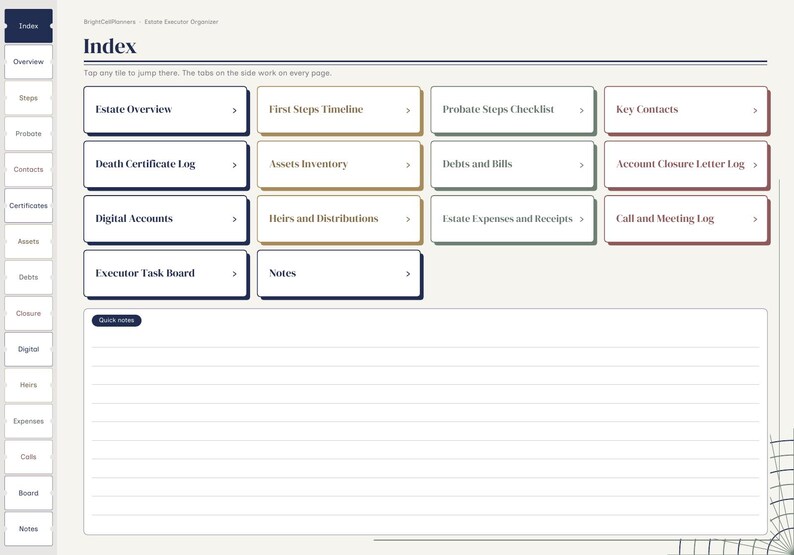Click the chevron on Probate Steps Checklist
Viewport: 794px width, 555px height.
[582, 110]
